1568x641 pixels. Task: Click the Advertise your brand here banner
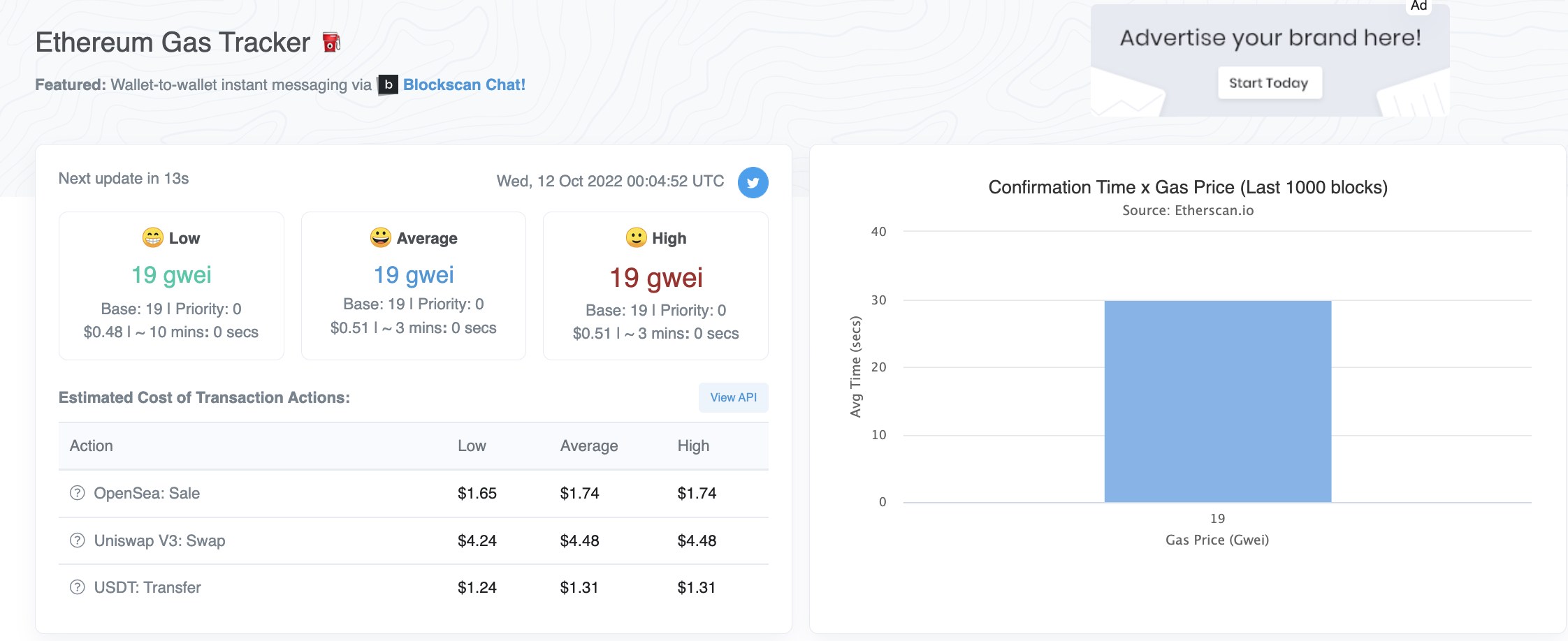tap(1270, 38)
